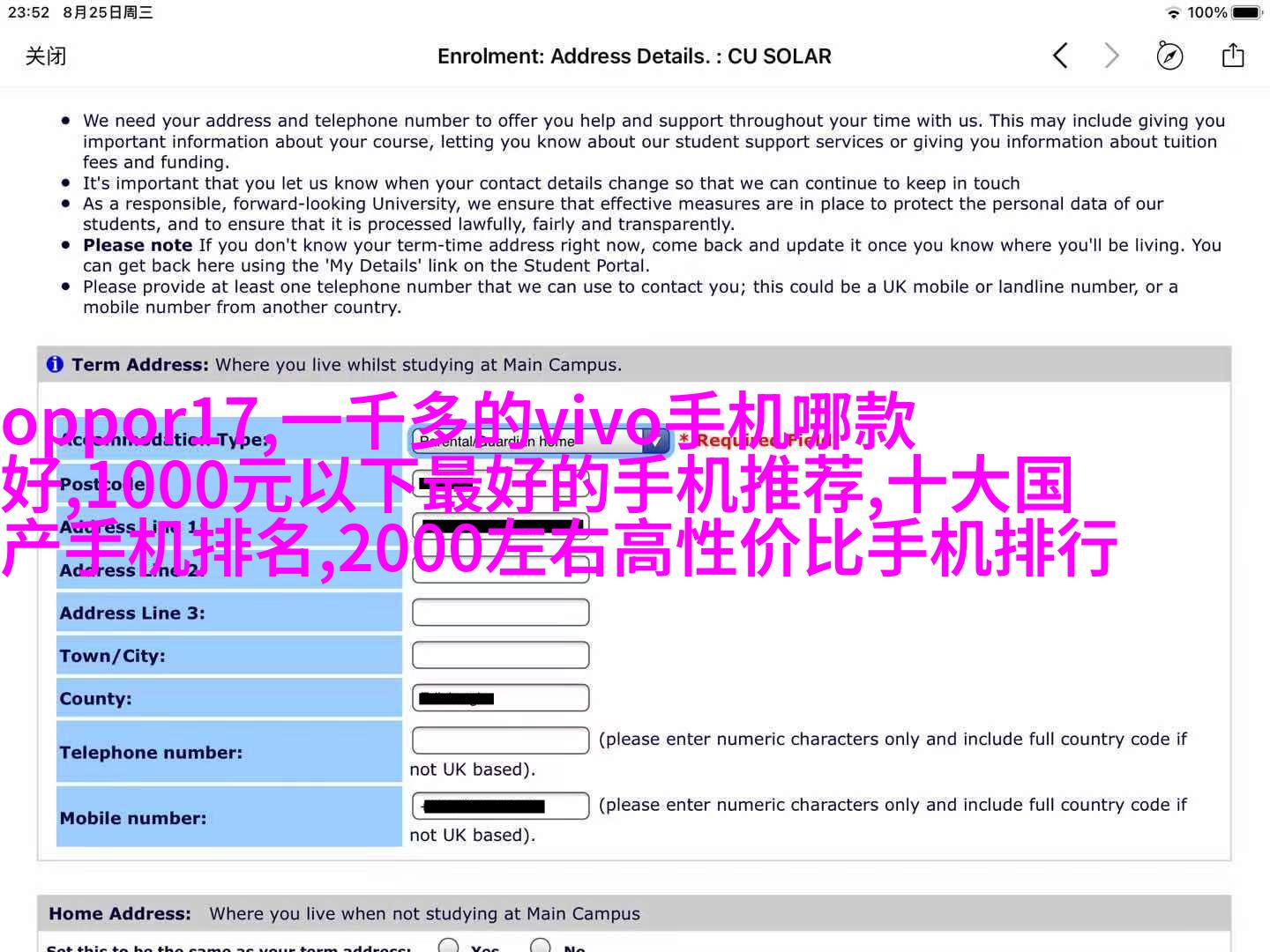This screenshot has height=952, width=1270.
Task: Open page in Safari compass icon
Action: click(1169, 56)
